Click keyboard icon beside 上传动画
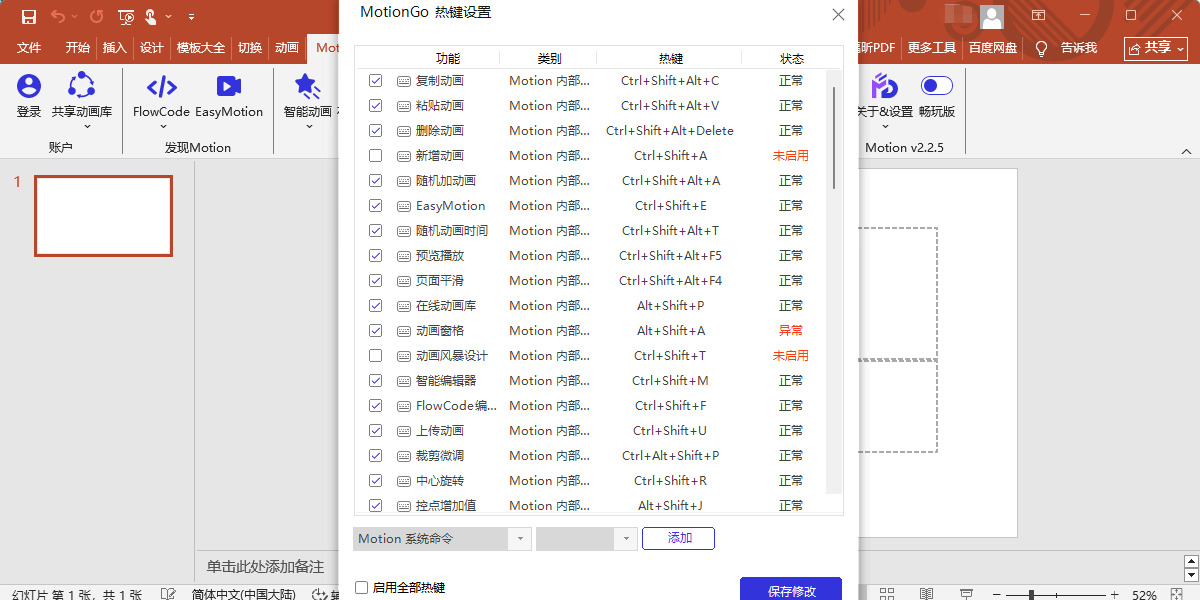The image size is (1200, 600). pos(403,431)
